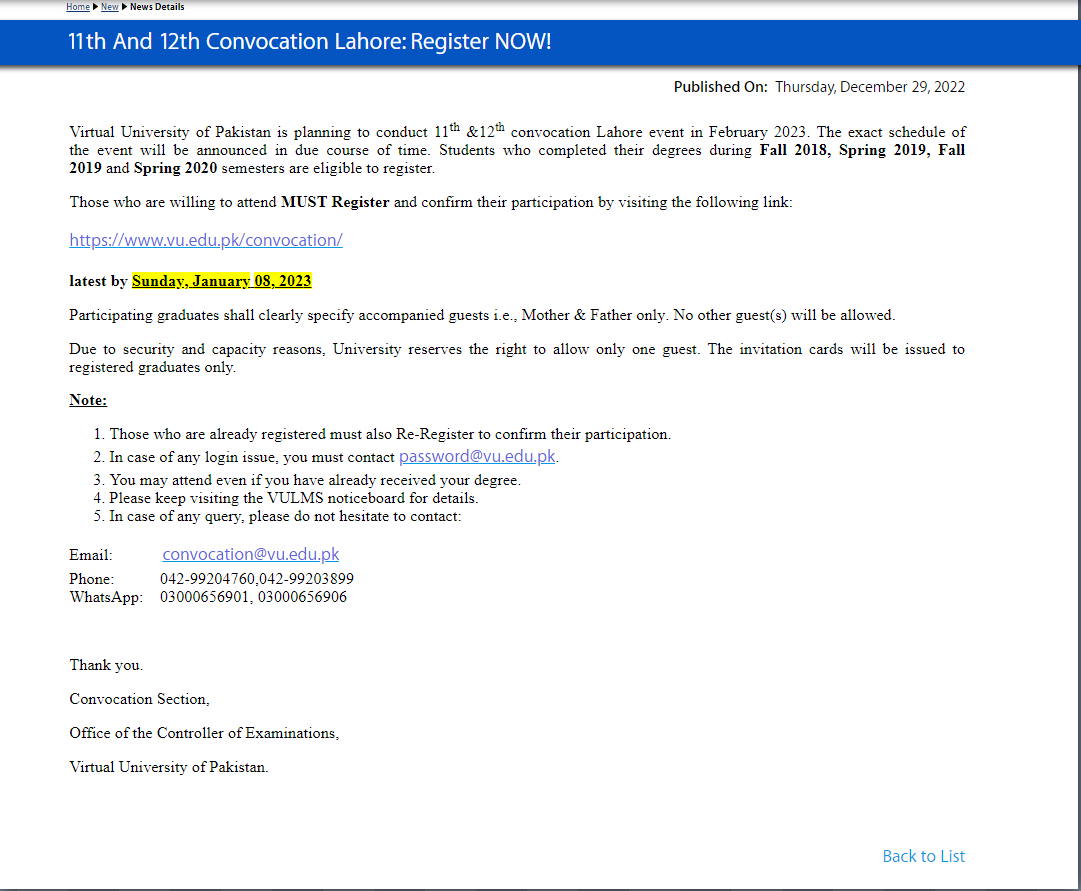Email password@vu.edu.pk for login issues
Screen dimensions: 1081x891
coord(477,457)
